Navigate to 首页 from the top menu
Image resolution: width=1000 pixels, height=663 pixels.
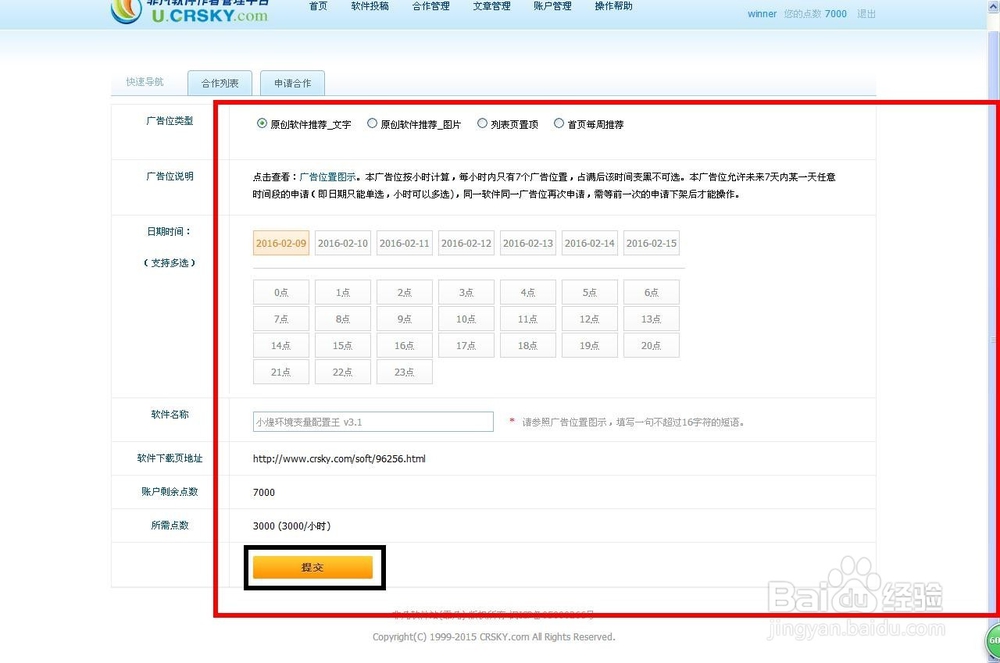(x=317, y=7)
